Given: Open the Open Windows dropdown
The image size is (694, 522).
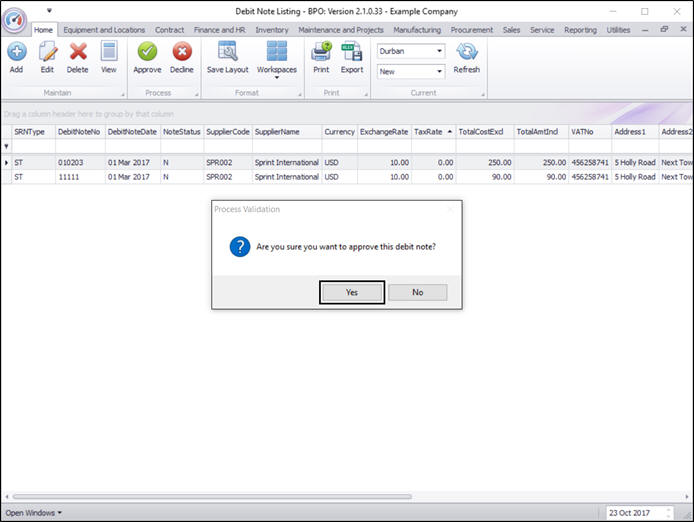Looking at the screenshot, I should click(33, 513).
